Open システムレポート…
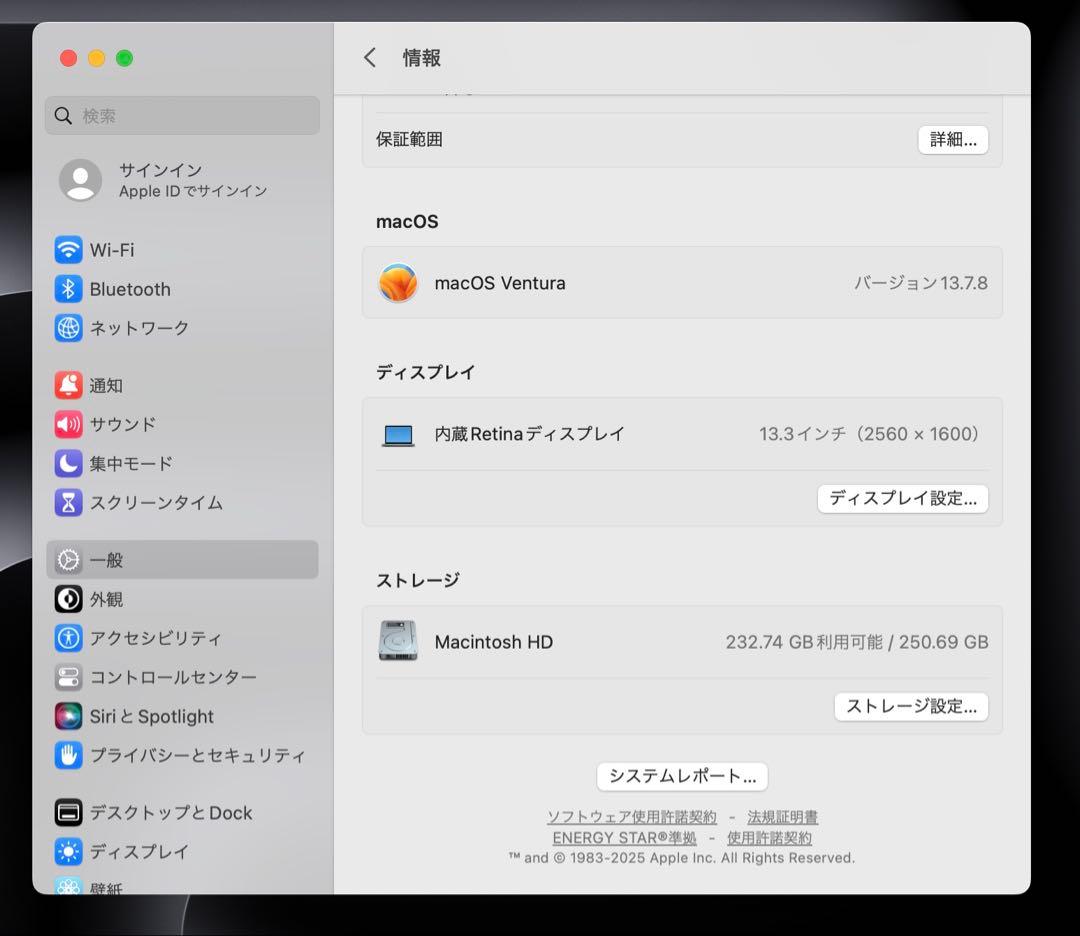This screenshot has width=1080, height=936. click(681, 776)
